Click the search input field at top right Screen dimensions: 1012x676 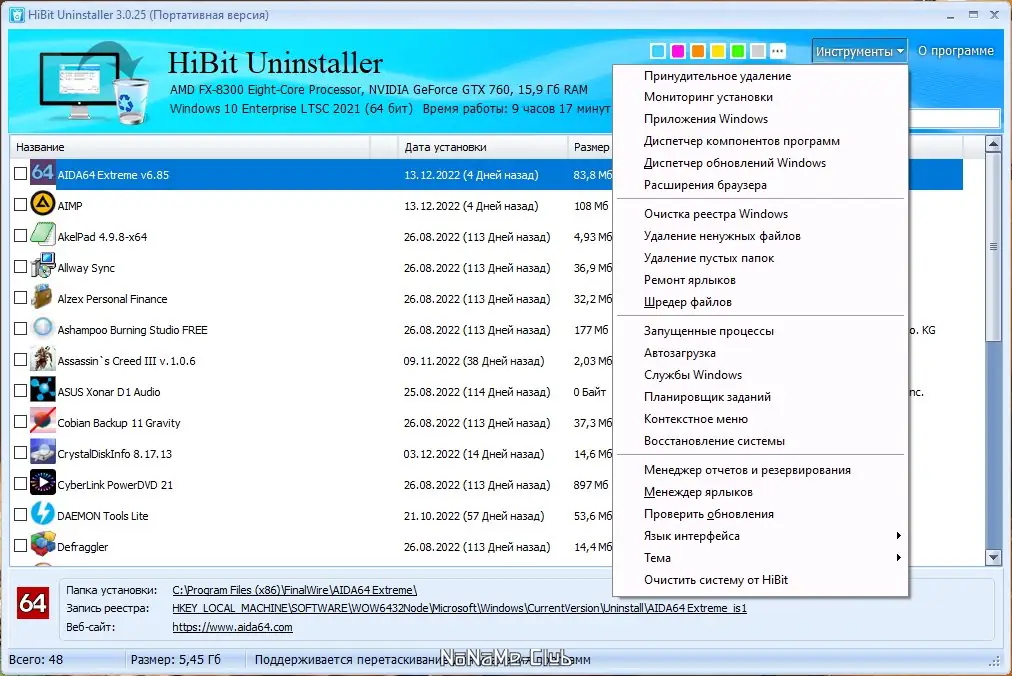(954, 118)
